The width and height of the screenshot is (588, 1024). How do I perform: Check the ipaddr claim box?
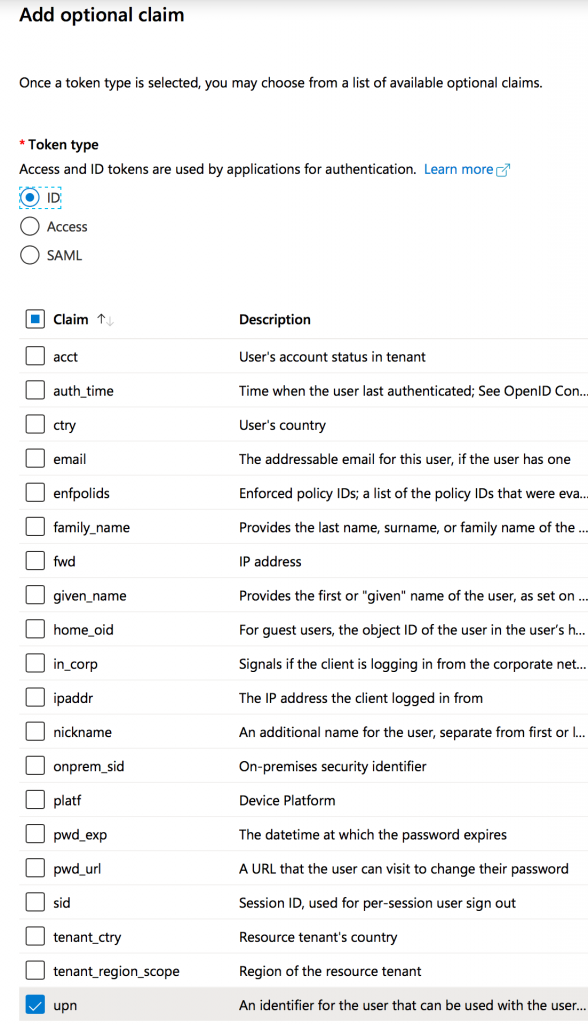pos(35,698)
